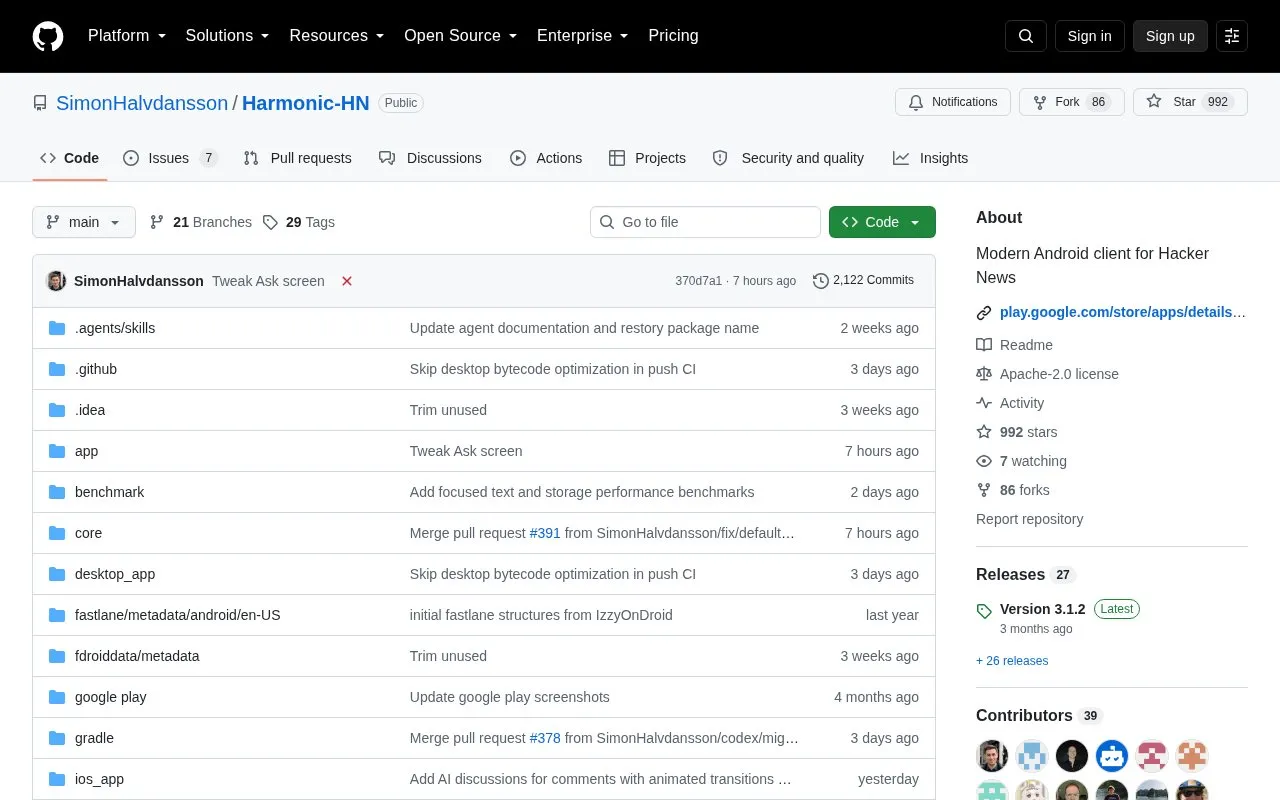Click the tag icon next to Version 3.1.2
This screenshot has width=1280, height=800.
pos(984,610)
